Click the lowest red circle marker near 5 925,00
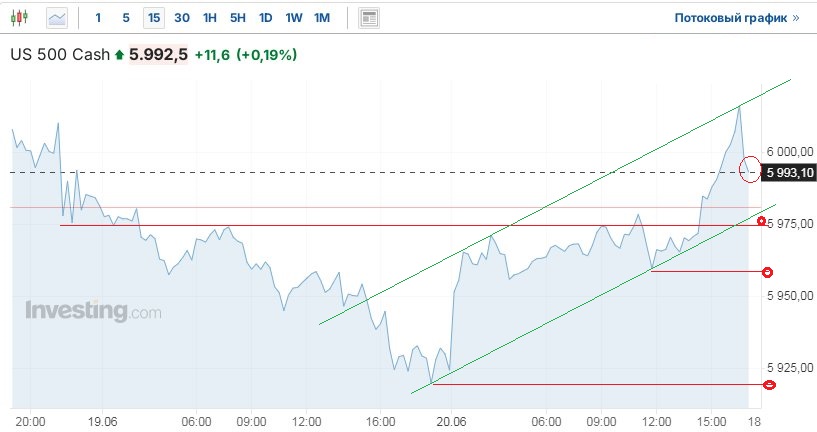 pyautogui.click(x=769, y=384)
